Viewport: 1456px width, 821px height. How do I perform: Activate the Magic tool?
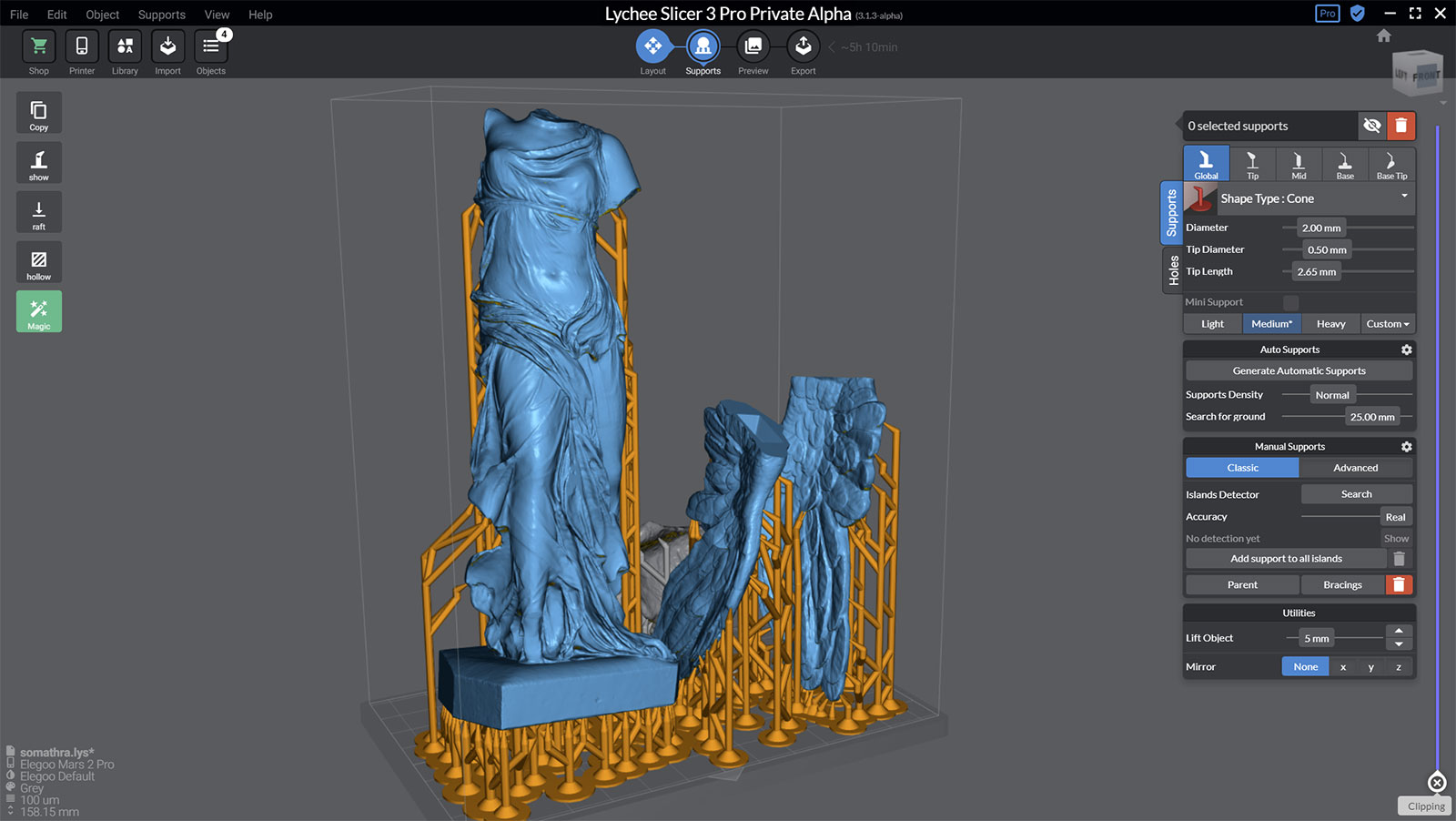click(x=39, y=311)
